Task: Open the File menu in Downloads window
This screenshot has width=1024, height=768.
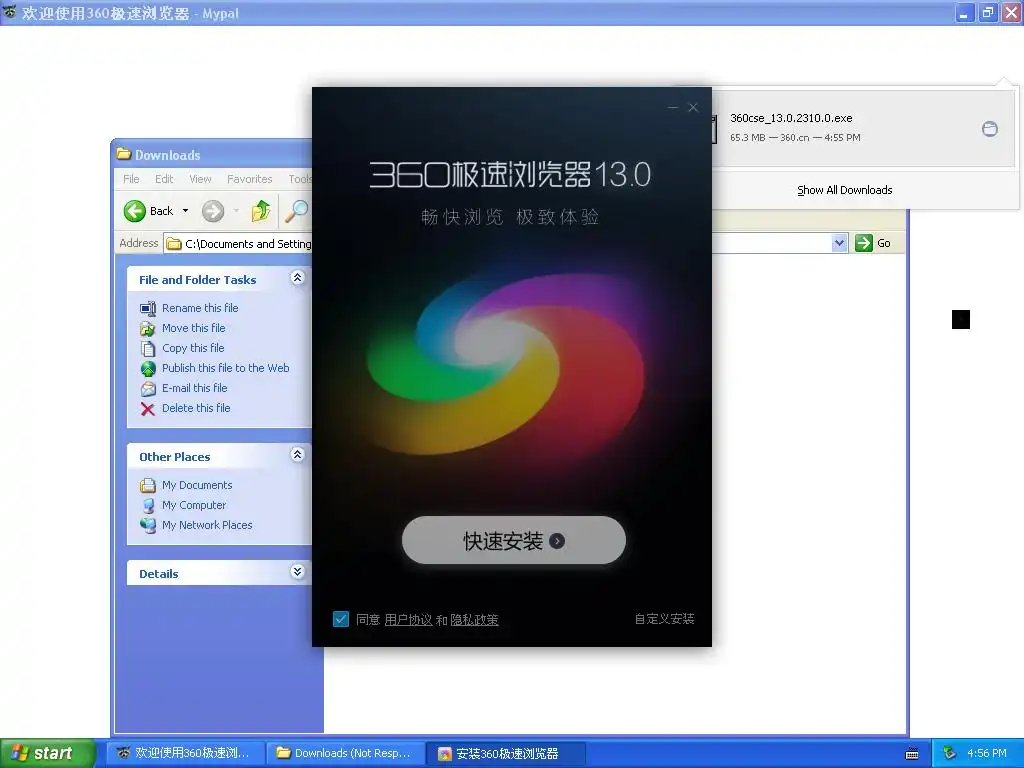Action: coord(131,179)
